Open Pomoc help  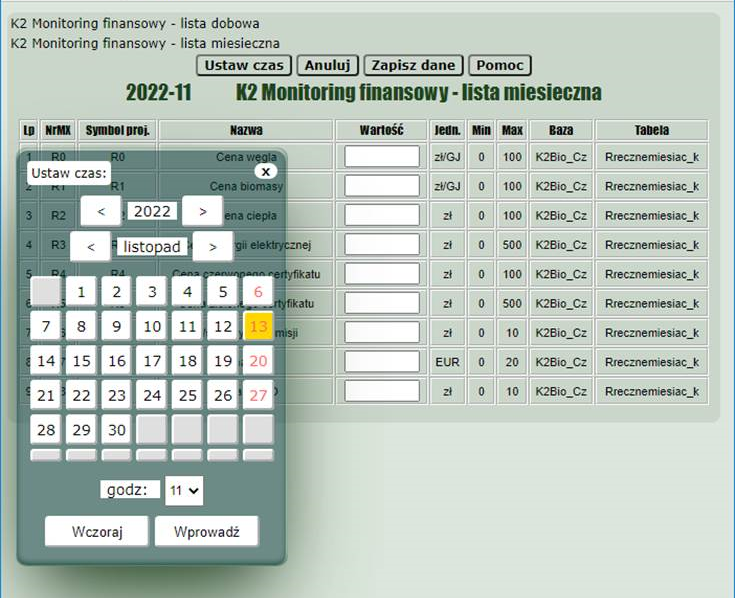coord(500,65)
